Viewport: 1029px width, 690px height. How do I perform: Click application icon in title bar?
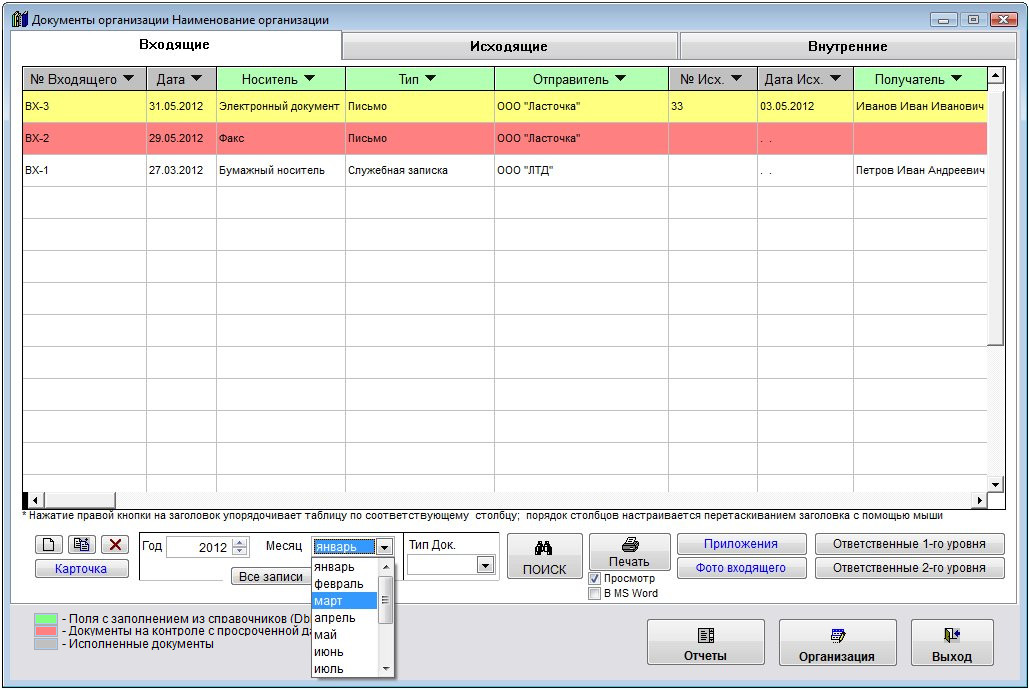tap(20, 19)
